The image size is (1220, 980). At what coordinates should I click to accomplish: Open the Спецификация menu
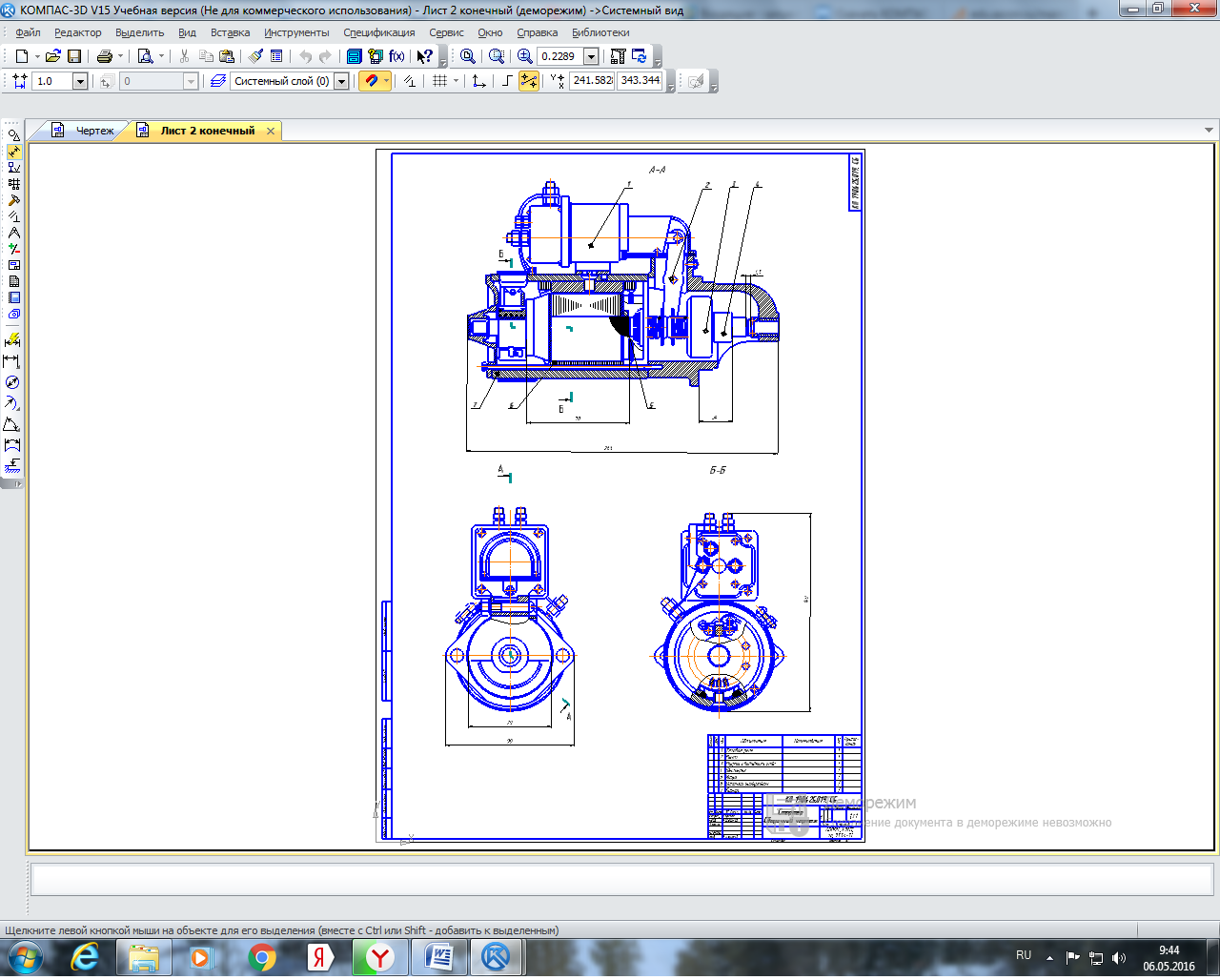[379, 32]
